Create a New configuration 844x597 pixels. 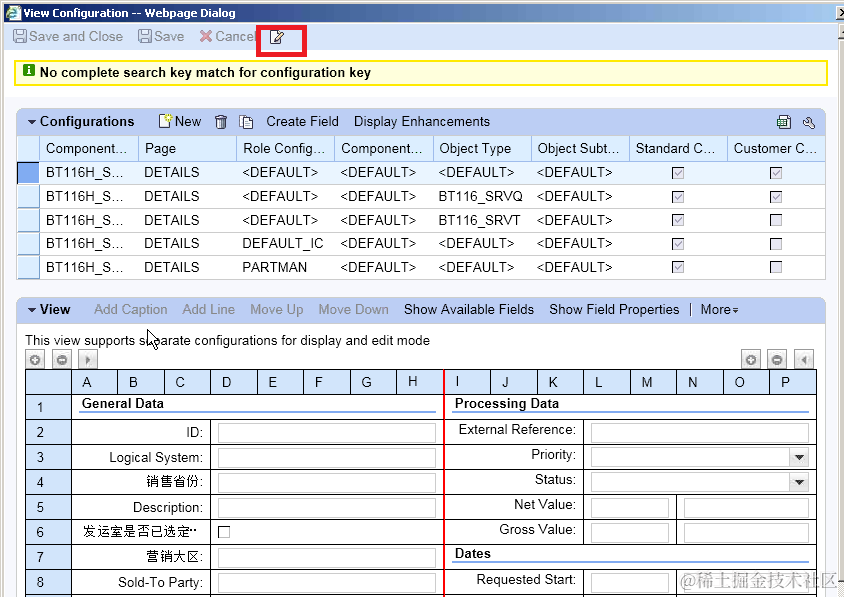[x=180, y=122]
